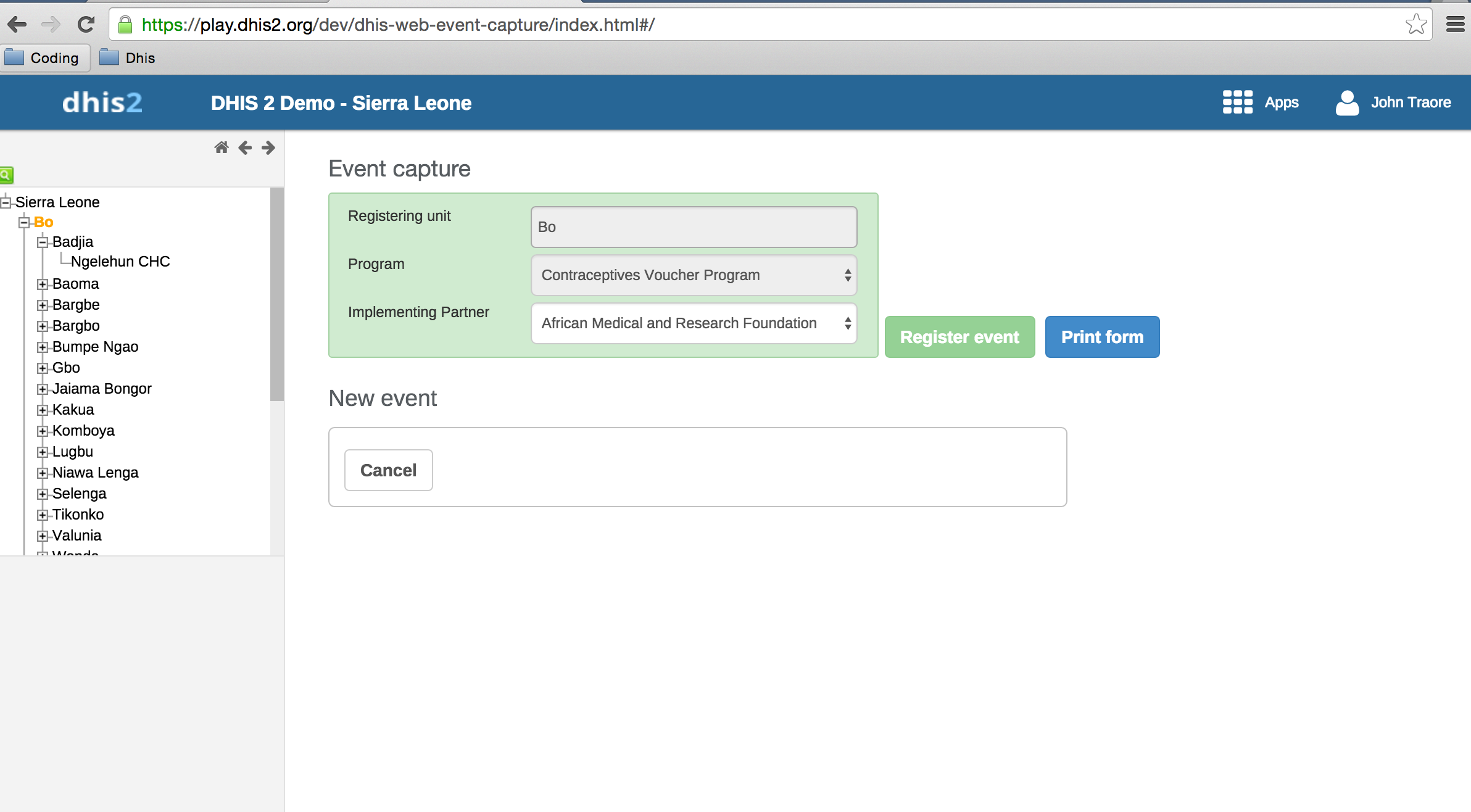The height and width of the screenshot is (812, 1471).
Task: Click the dhis2 logo
Action: [x=102, y=102]
